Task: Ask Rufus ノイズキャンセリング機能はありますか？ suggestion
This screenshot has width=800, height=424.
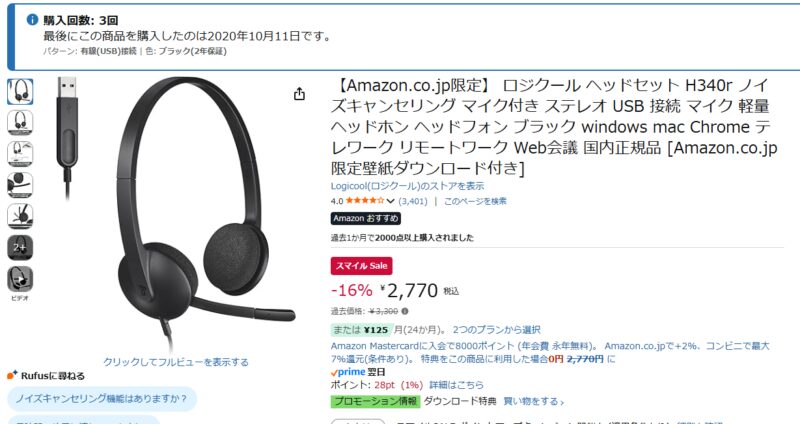Action: tap(102, 398)
